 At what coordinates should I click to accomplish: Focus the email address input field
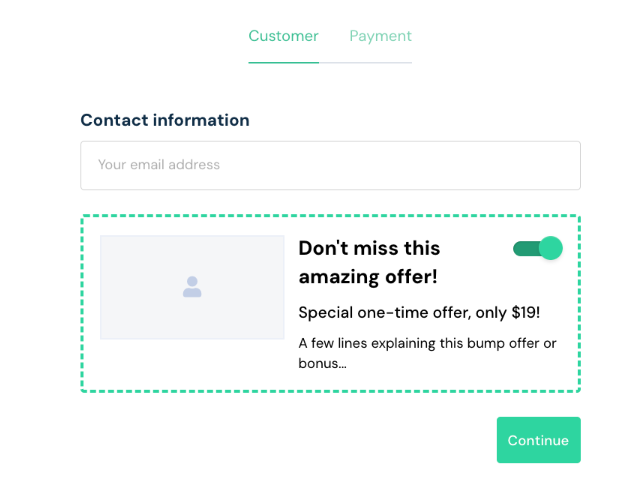[330, 165]
